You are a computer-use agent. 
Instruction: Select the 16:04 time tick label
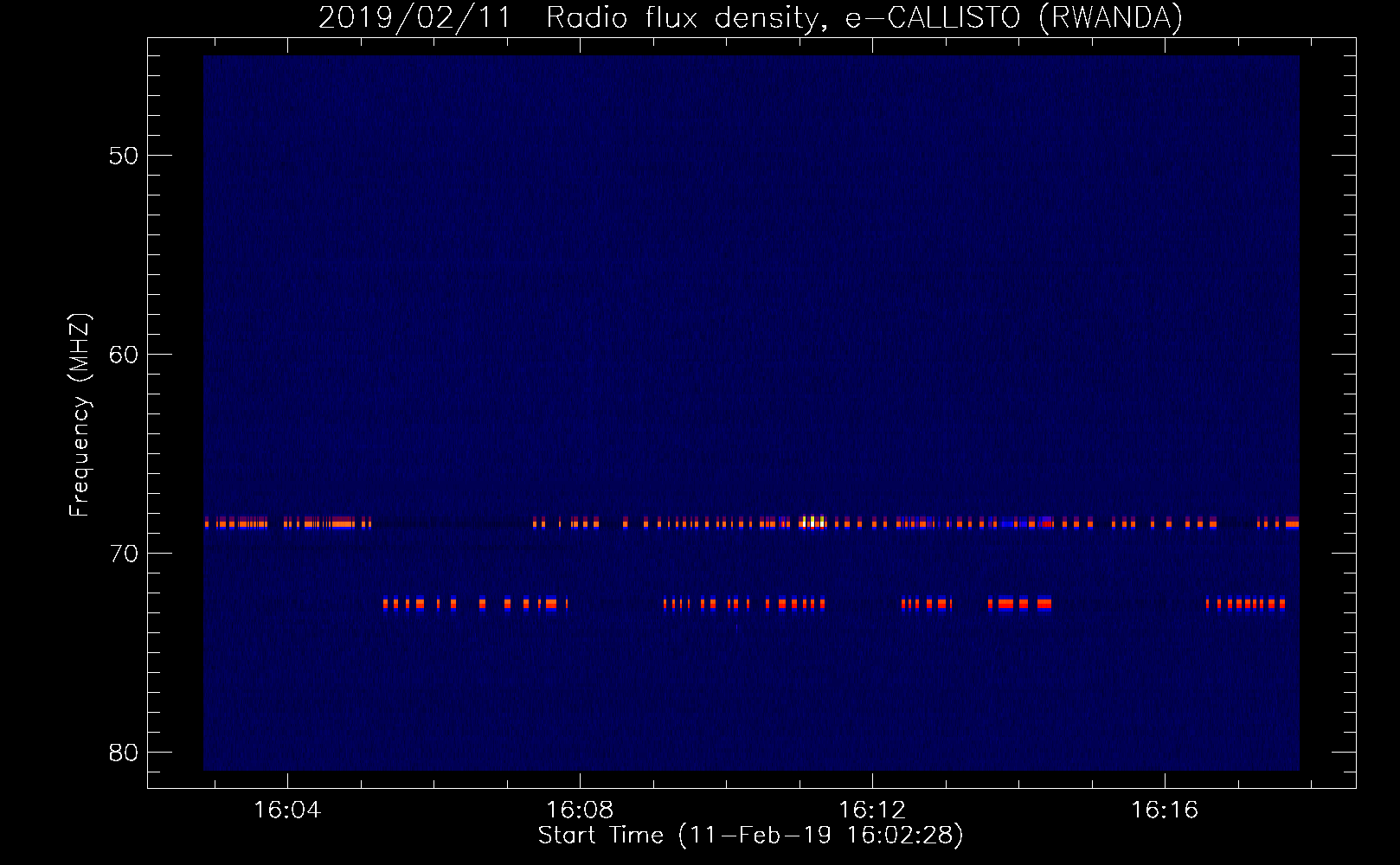pyautogui.click(x=287, y=810)
